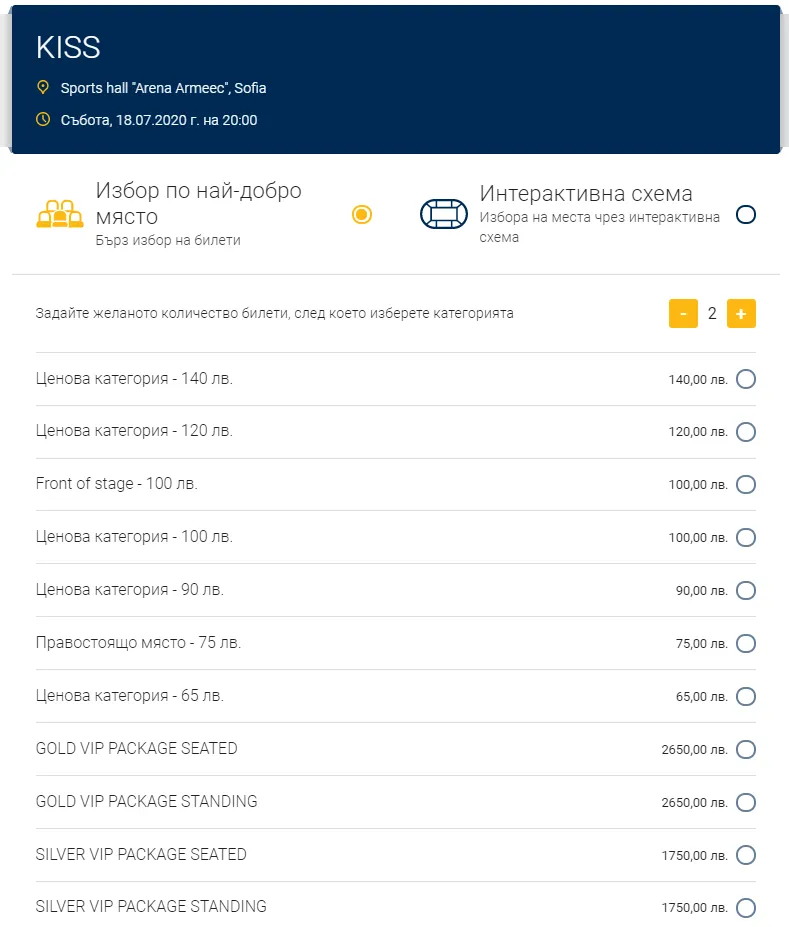
Task: Pick the 90,00 лв. price category radio
Action: [x=746, y=590]
